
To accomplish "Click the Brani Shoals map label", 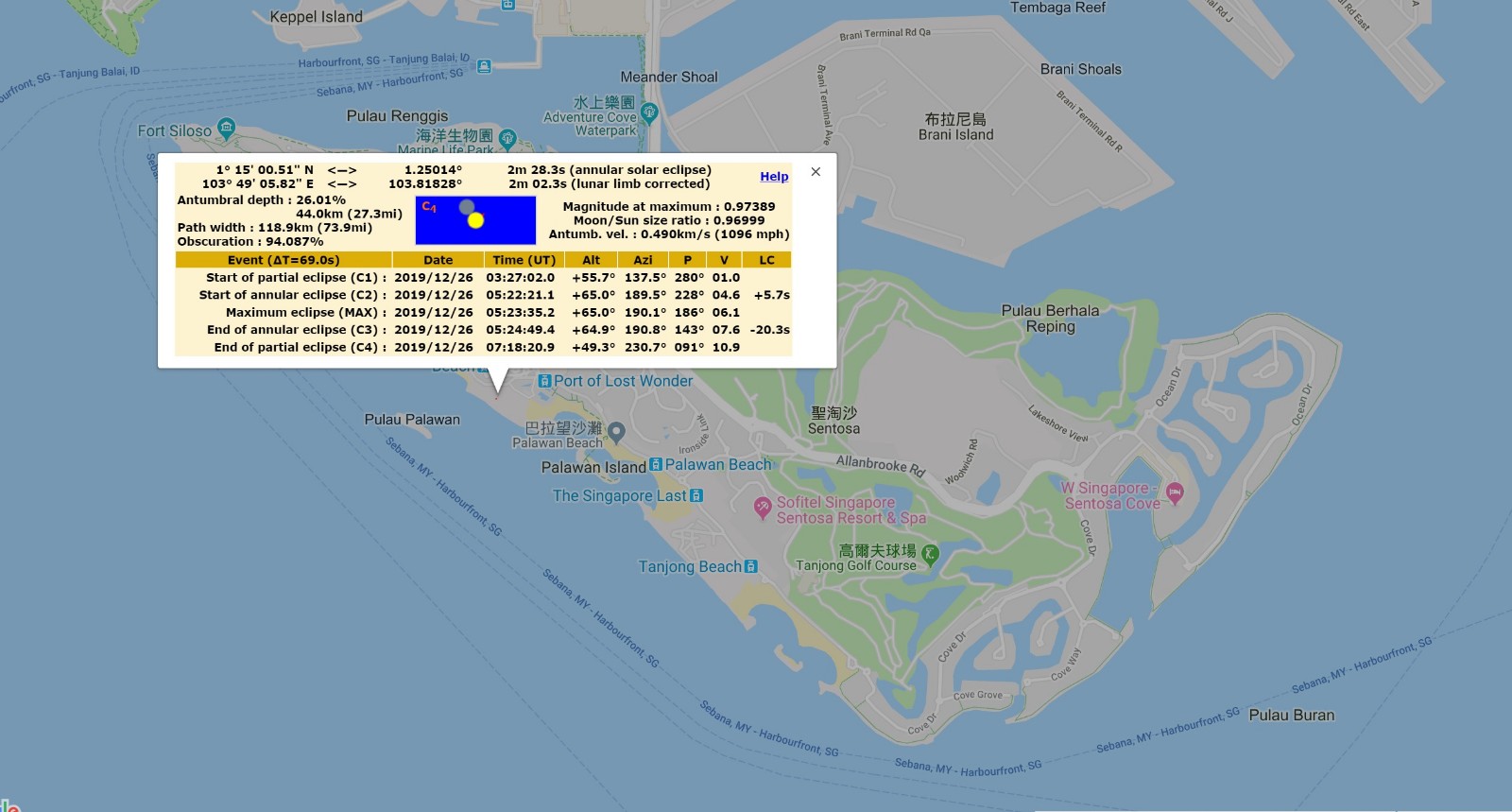I will [1081, 70].
